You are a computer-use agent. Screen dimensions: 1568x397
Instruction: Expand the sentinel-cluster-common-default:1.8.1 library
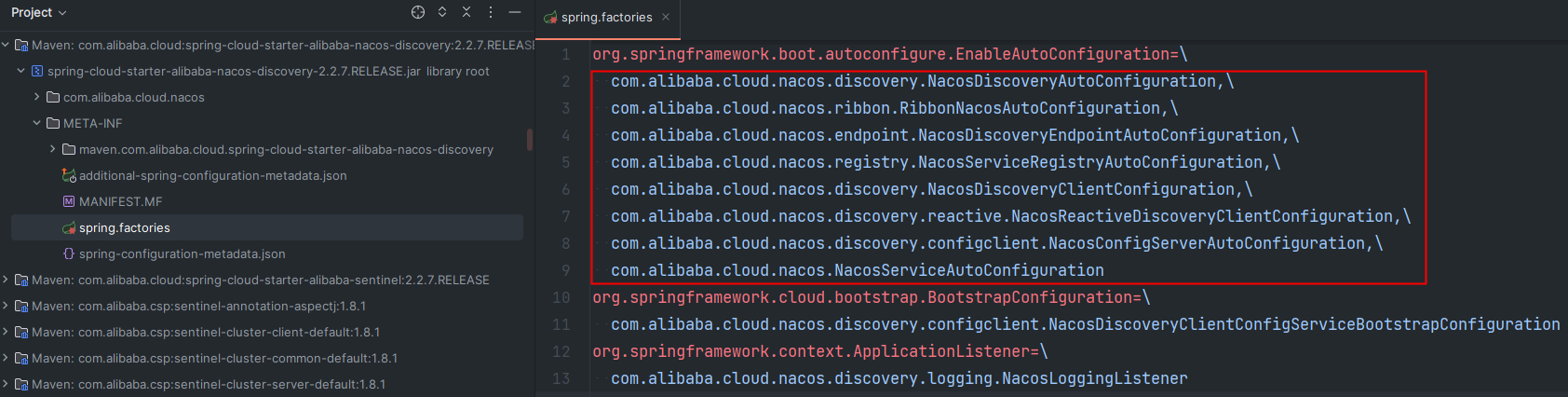(6, 358)
